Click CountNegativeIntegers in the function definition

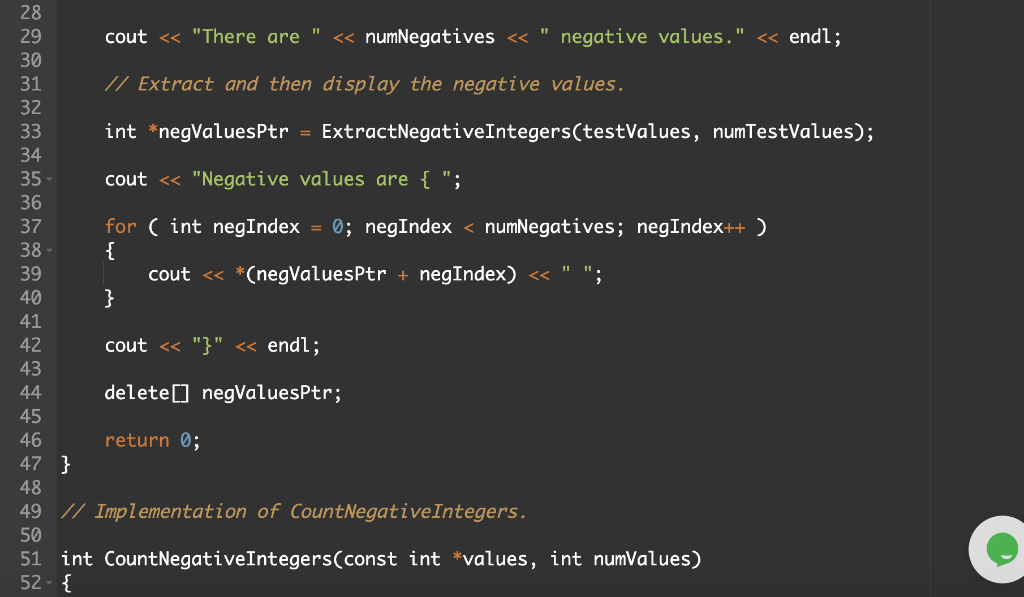218,559
